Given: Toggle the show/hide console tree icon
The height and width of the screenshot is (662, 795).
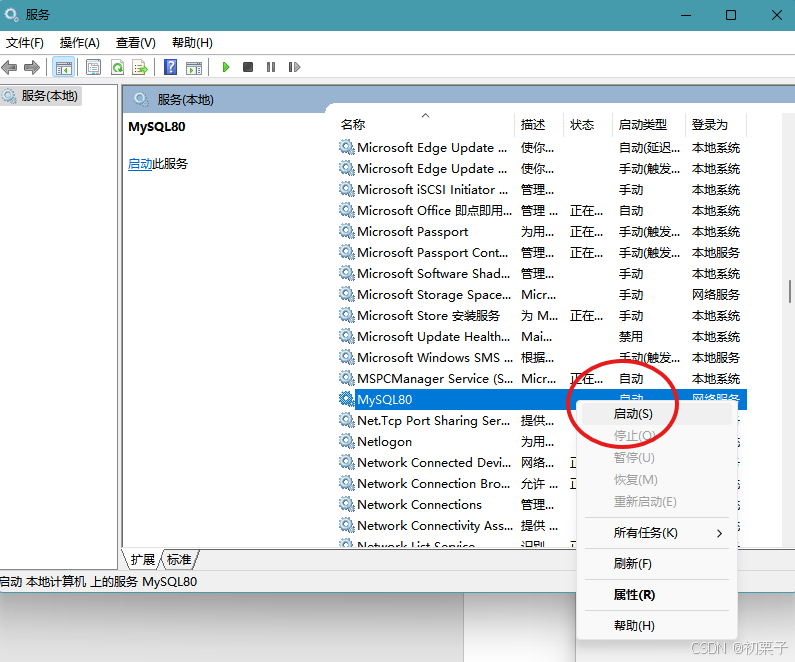Looking at the screenshot, I should [x=64, y=67].
